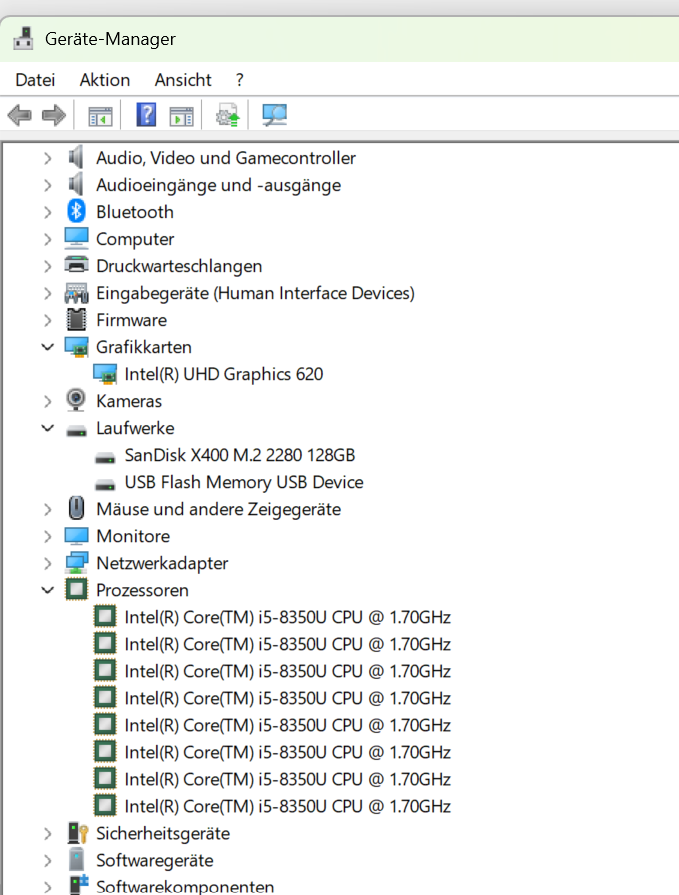
Task: Click the Audioeingänge und -ausgänge label
Action: [x=219, y=185]
